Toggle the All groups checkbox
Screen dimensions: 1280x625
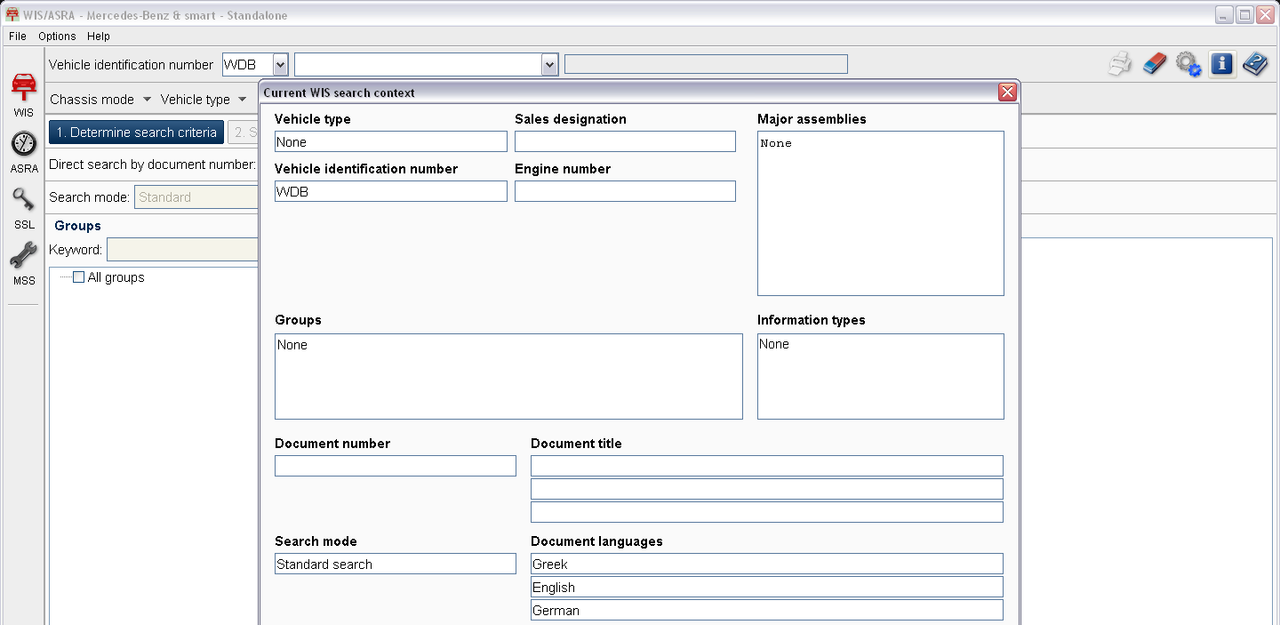79,278
